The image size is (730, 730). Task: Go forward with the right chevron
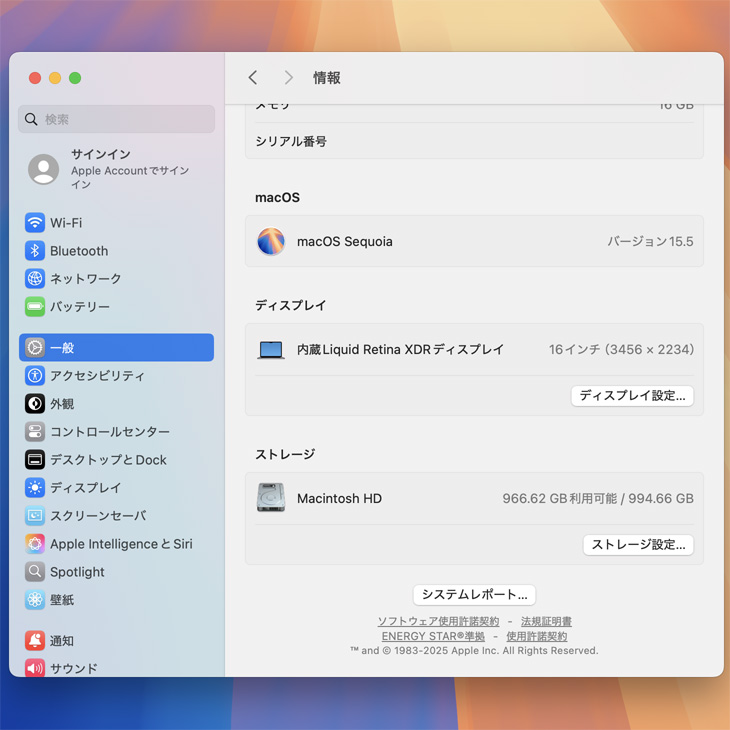pyautogui.click(x=289, y=77)
